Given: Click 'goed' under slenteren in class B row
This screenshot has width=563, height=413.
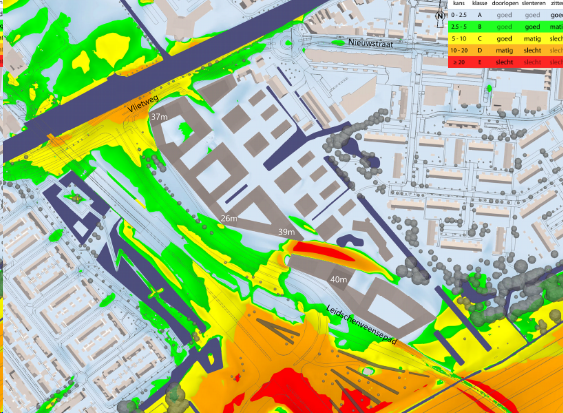Looking at the screenshot, I should 532,27.
